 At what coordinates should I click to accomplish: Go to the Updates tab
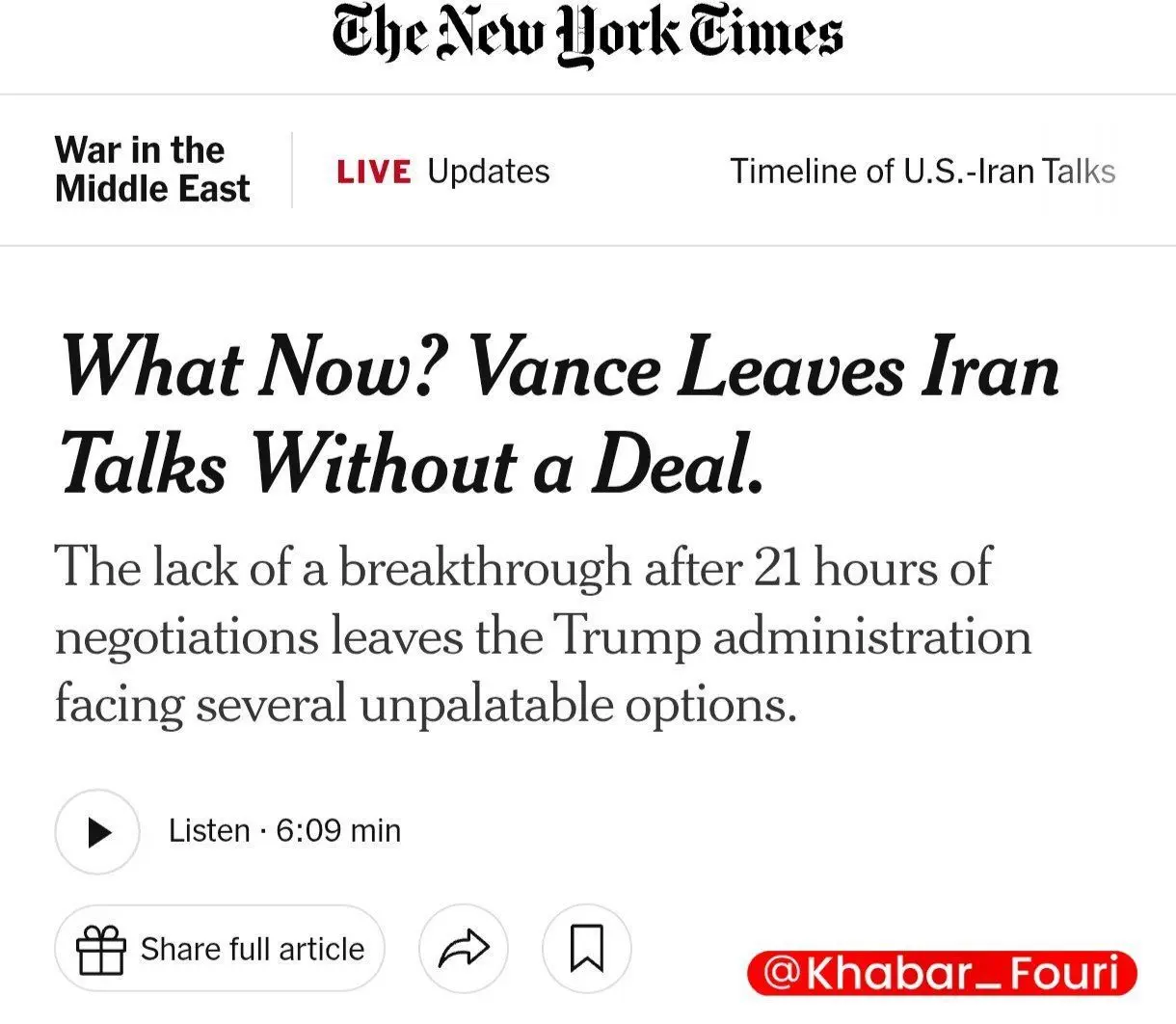click(x=488, y=172)
